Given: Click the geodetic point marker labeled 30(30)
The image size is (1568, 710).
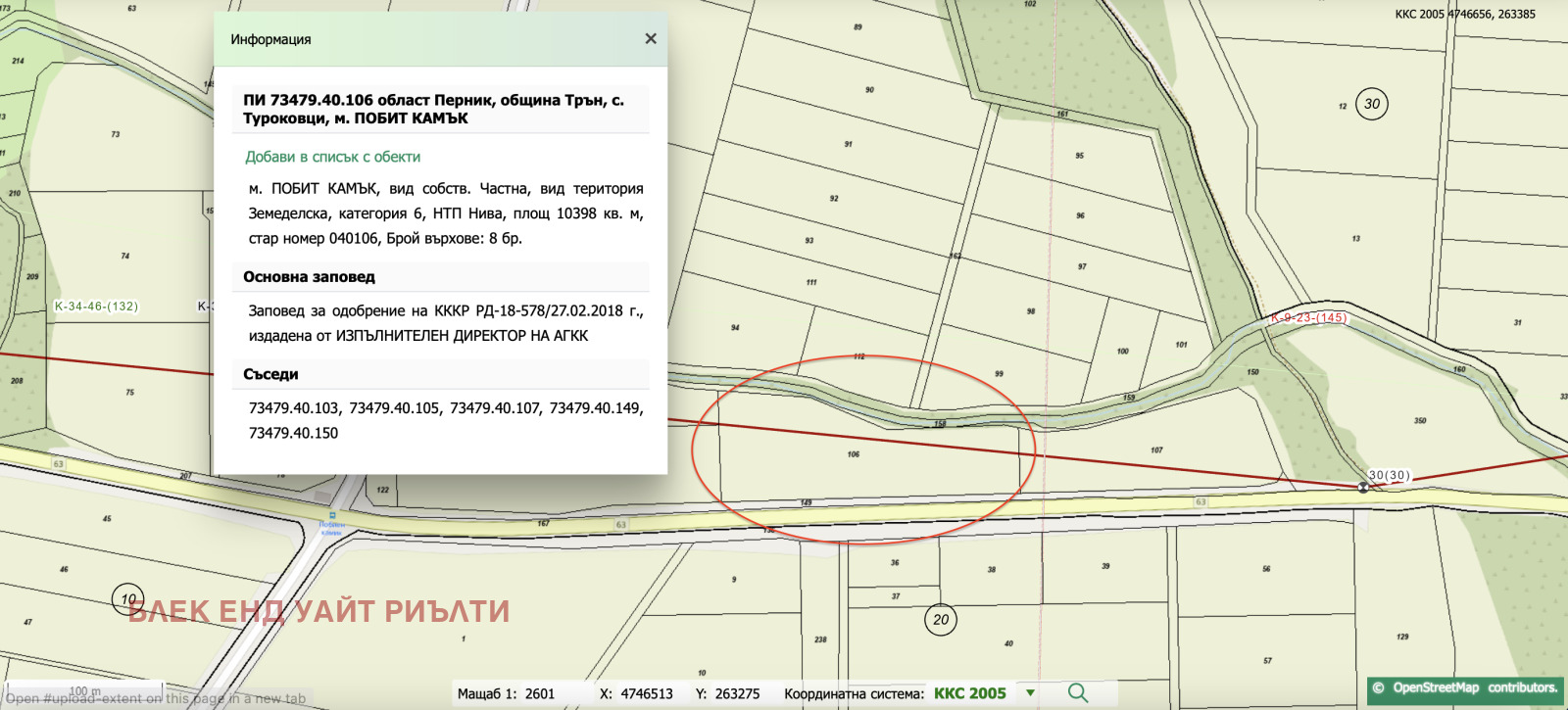Looking at the screenshot, I should click(x=1362, y=487).
